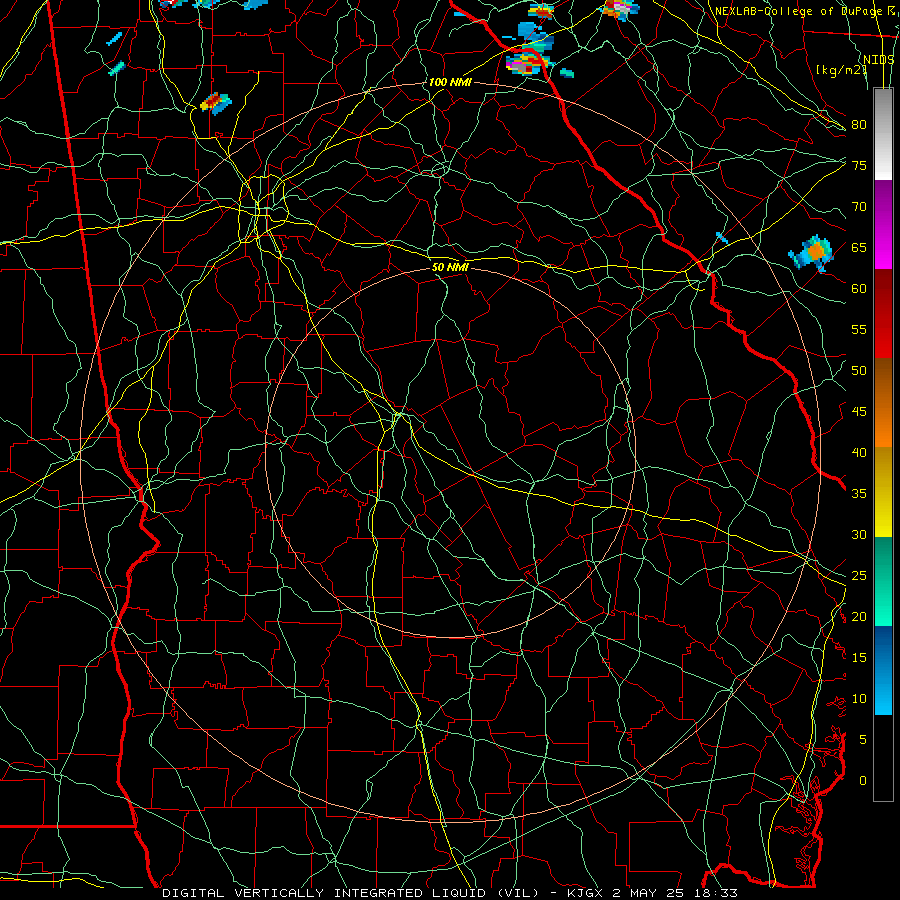Image resolution: width=900 pixels, height=900 pixels.
Task: Click the 40 value on the color scale
Action: (859, 452)
